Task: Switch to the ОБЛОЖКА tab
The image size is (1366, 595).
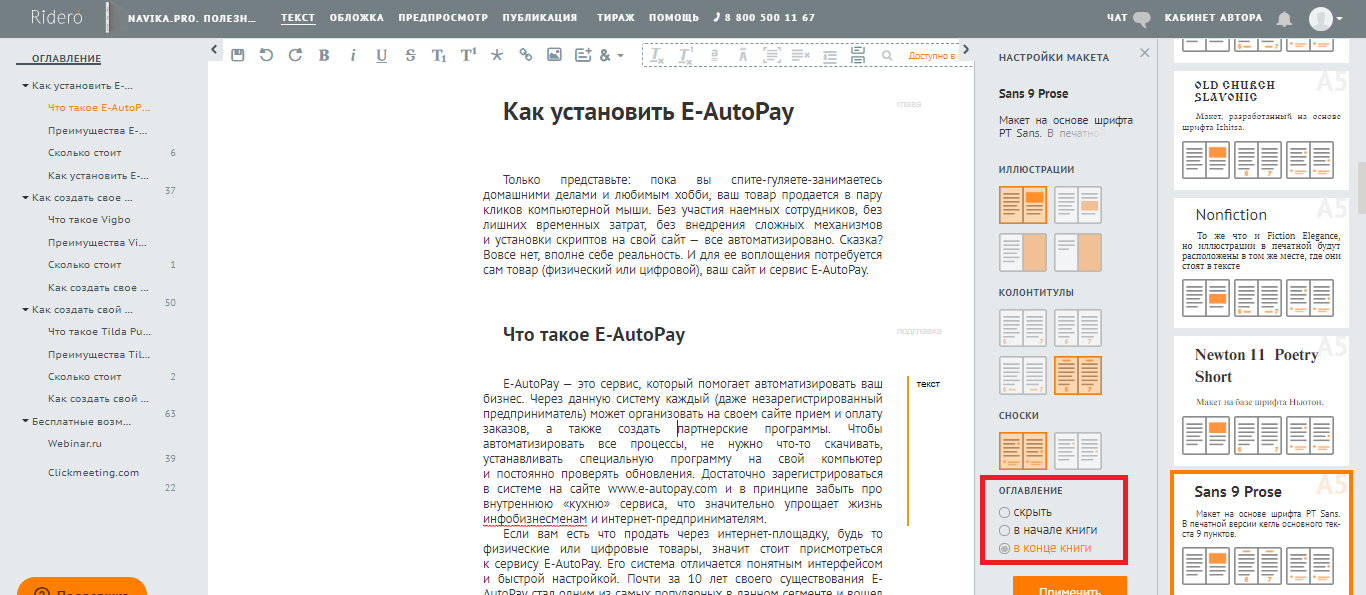Action: [x=357, y=18]
